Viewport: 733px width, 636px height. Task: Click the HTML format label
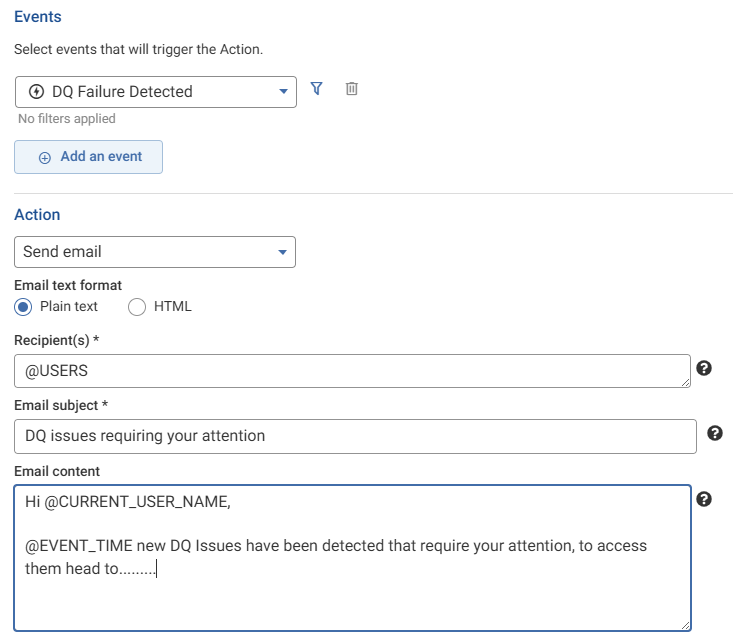point(172,307)
